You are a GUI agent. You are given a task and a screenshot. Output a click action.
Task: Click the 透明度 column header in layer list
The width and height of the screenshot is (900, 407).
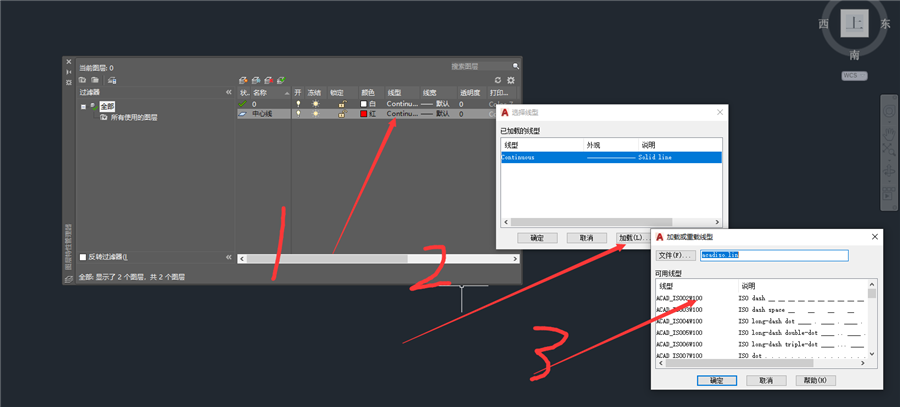pos(471,92)
